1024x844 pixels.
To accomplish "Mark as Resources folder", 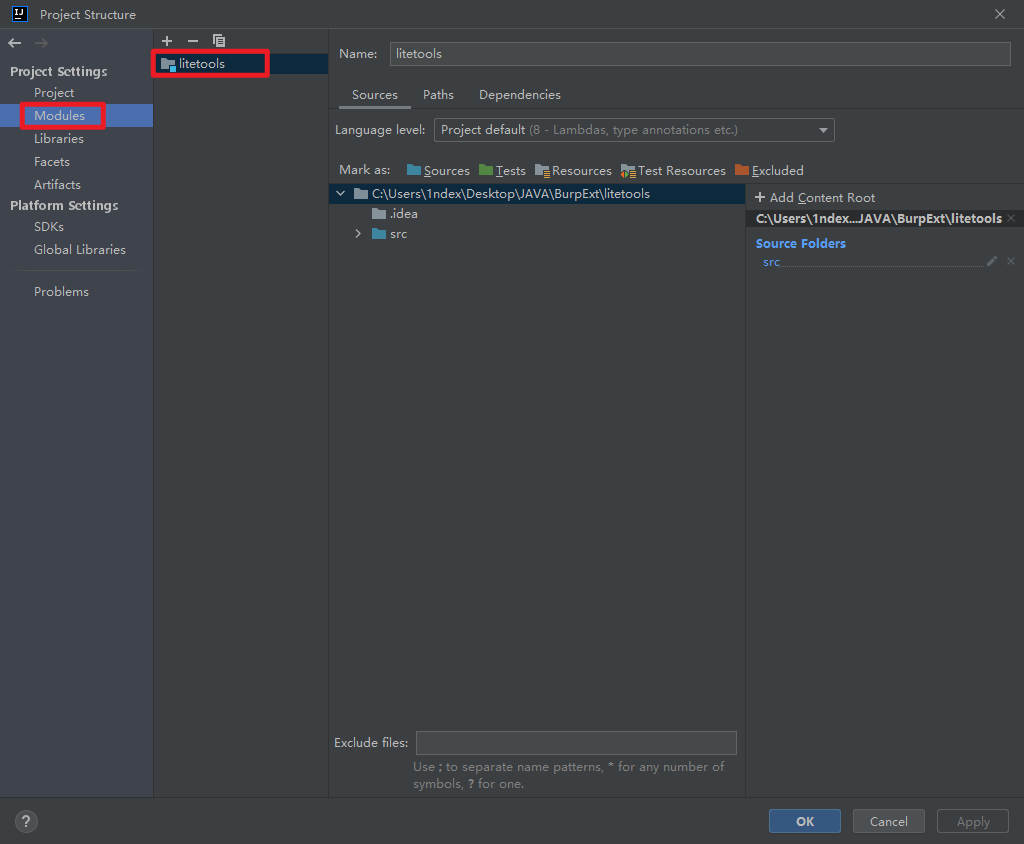I will 573,170.
